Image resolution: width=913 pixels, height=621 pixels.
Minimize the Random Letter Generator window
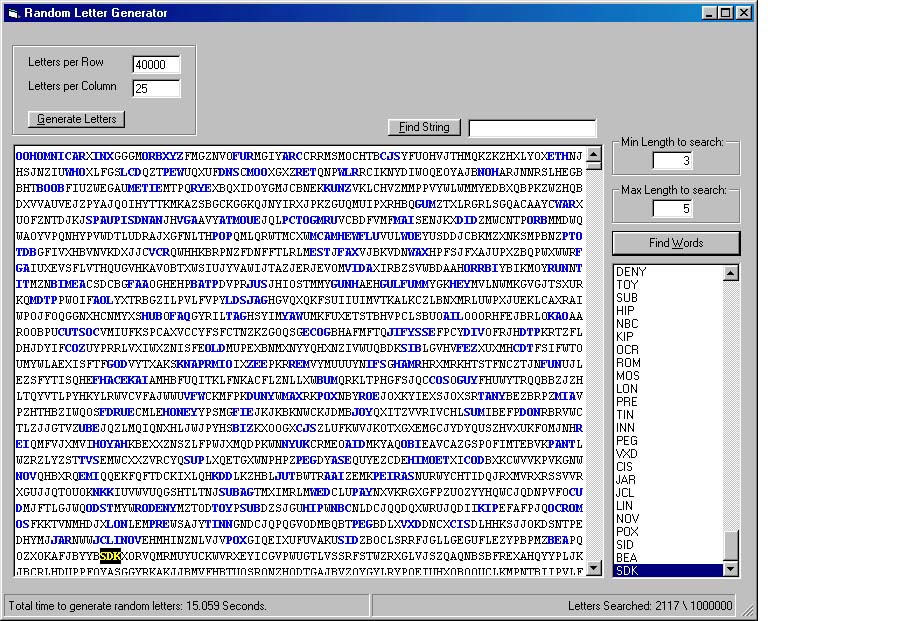710,13
